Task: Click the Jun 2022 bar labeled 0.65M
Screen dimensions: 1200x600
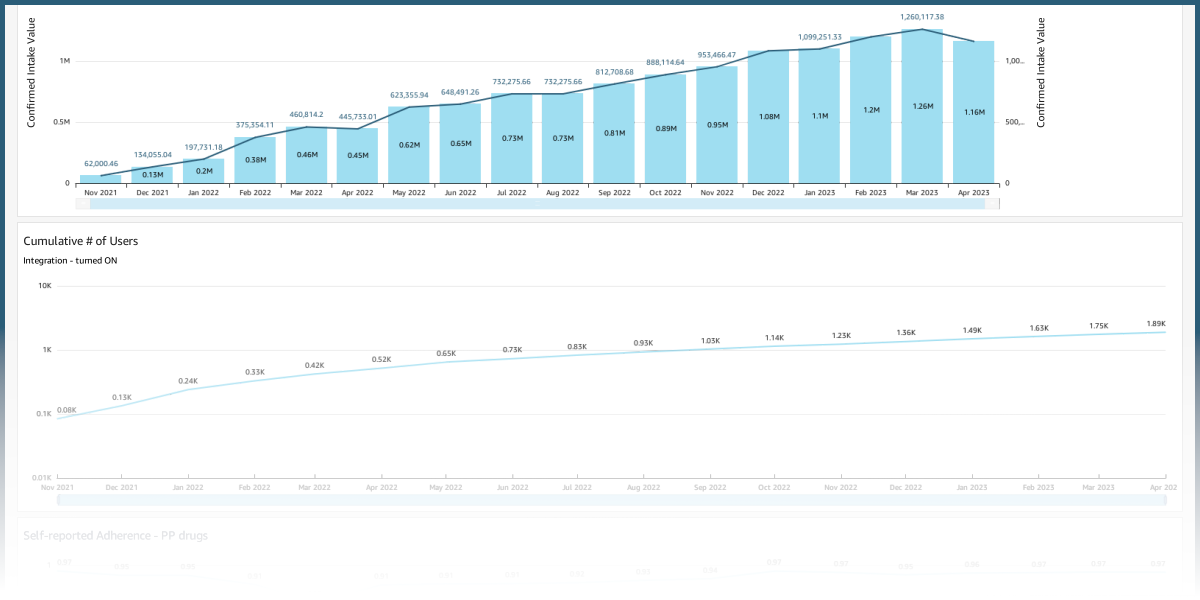Action: tap(460, 143)
